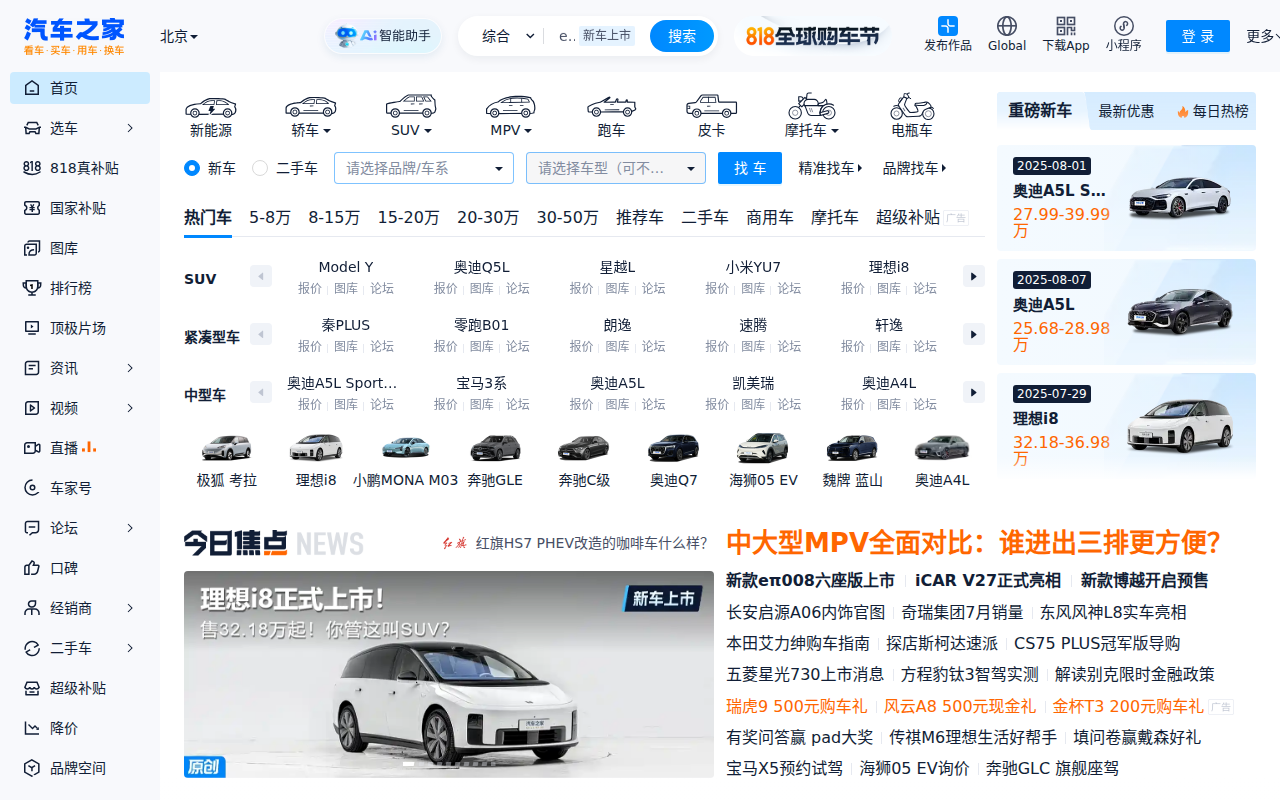
Task: Click the 发布作品 plus icon
Action: 948,26
